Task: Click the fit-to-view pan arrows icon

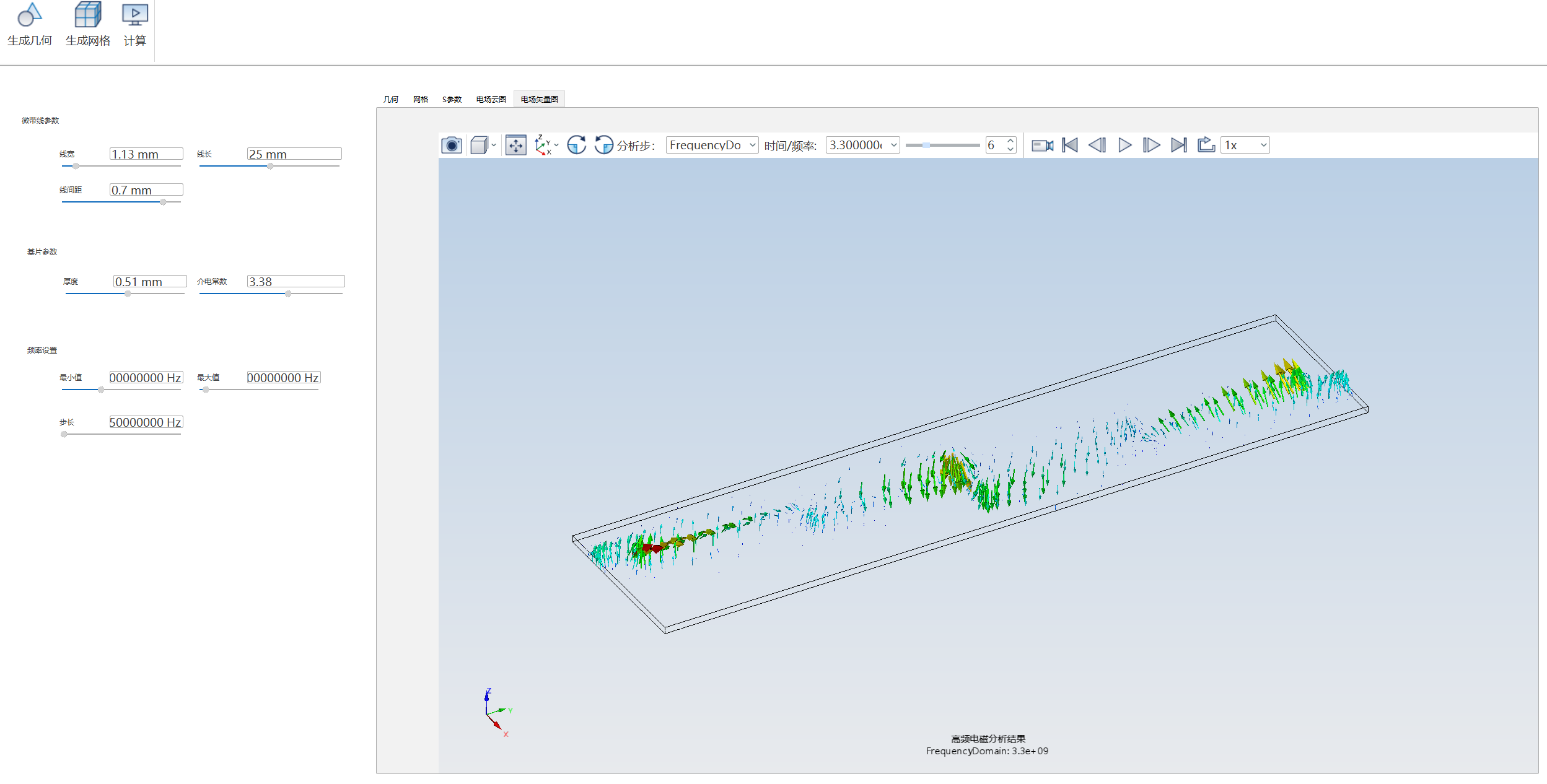Action: (x=515, y=146)
